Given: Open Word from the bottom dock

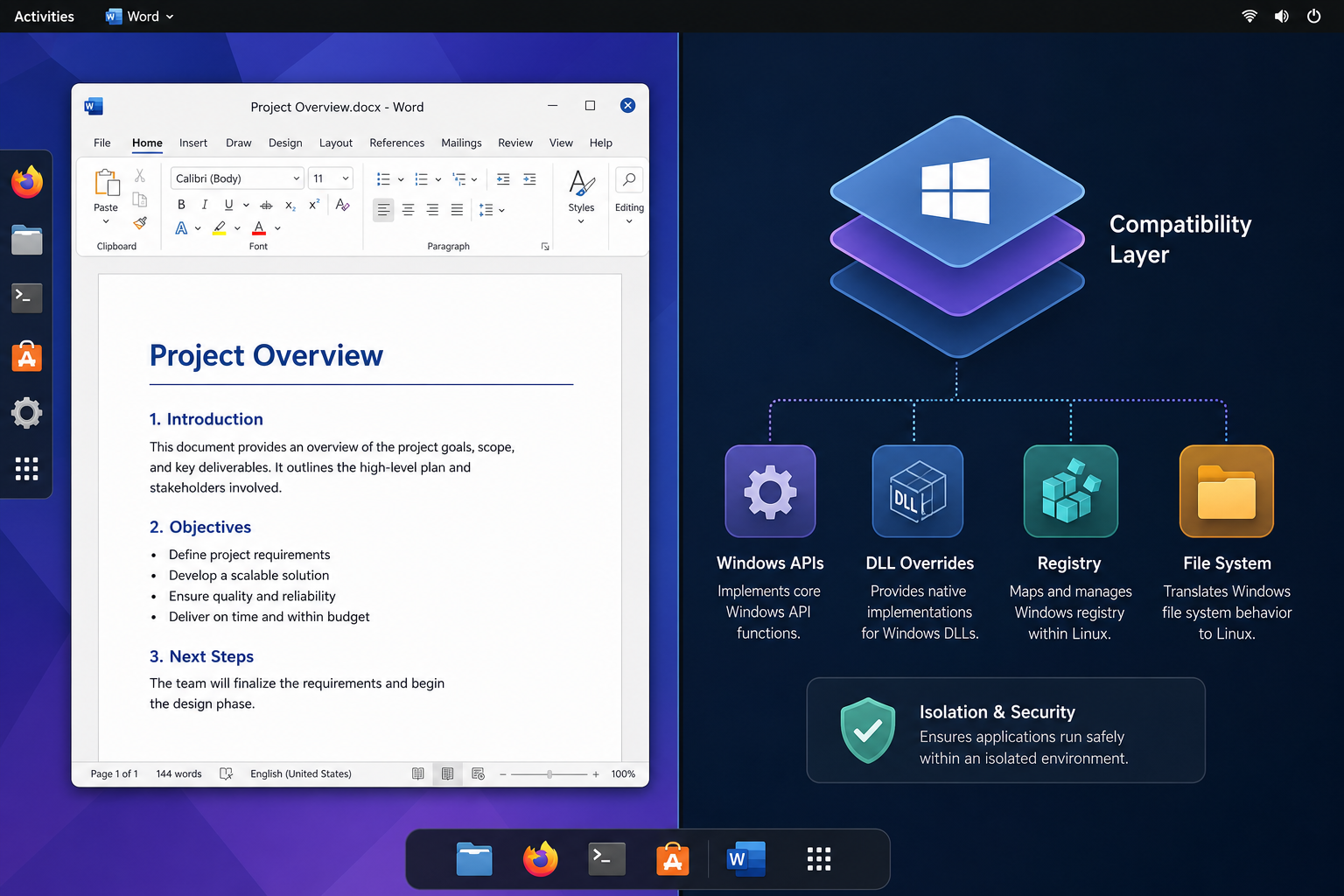Looking at the screenshot, I should [746, 859].
